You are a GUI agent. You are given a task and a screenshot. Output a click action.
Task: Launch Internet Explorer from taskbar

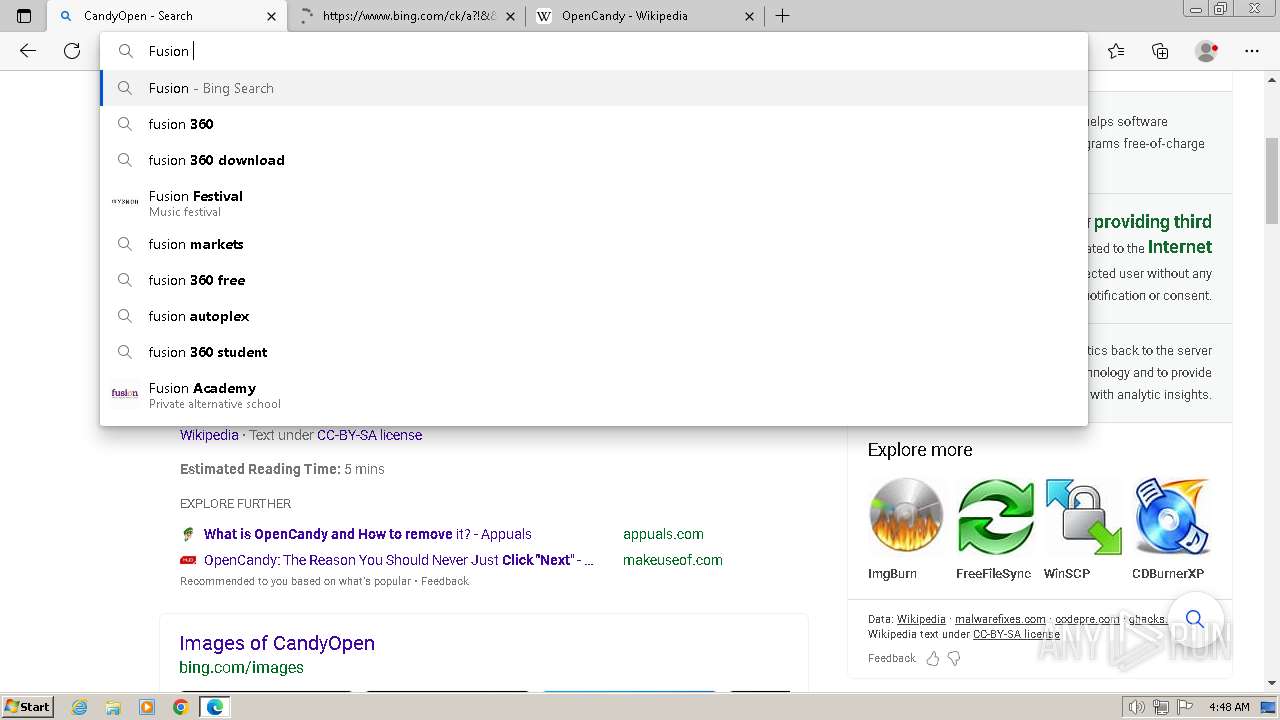79,707
